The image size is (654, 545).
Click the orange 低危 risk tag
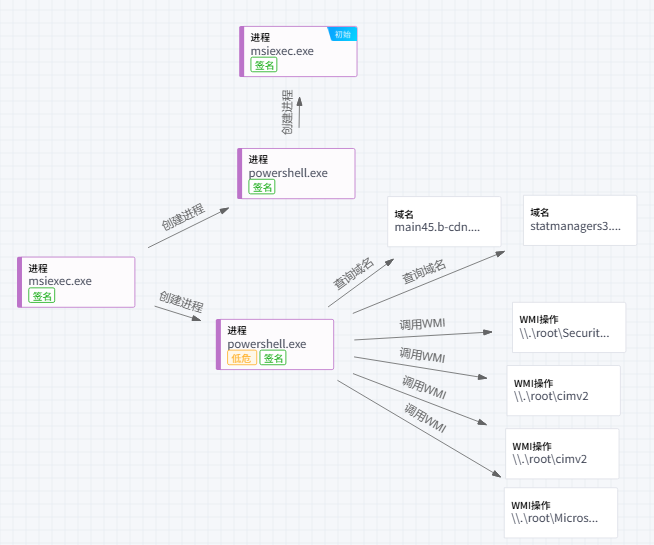pyautogui.click(x=242, y=358)
